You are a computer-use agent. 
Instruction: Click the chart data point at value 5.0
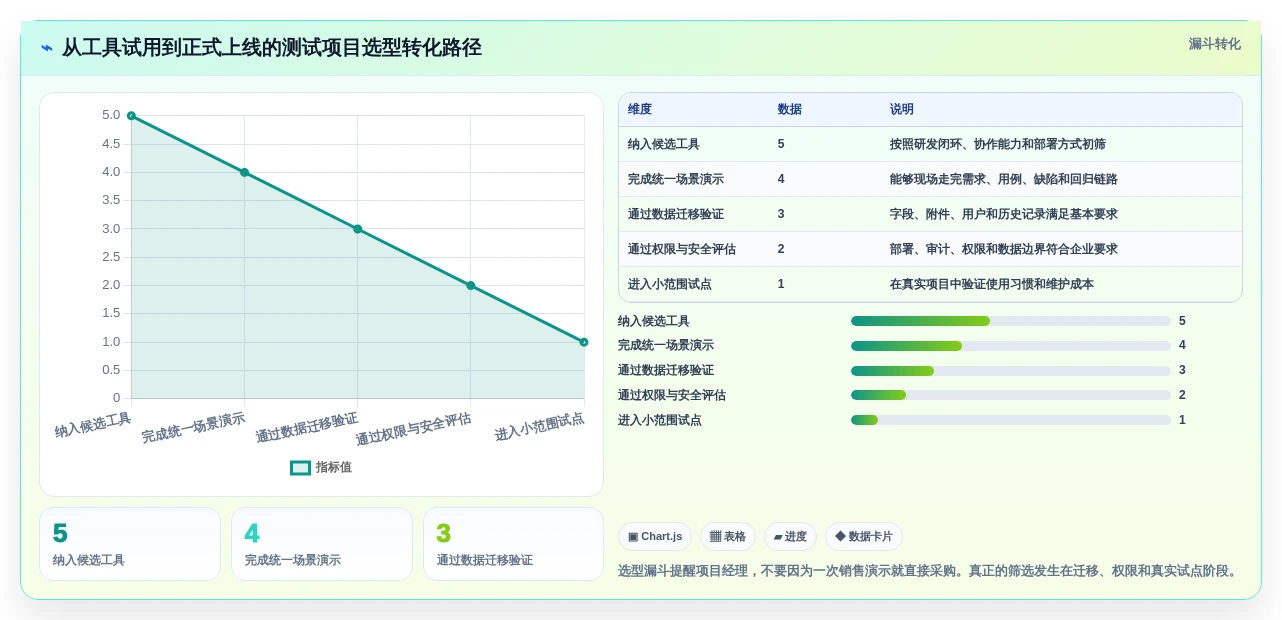pyautogui.click(x=131, y=116)
